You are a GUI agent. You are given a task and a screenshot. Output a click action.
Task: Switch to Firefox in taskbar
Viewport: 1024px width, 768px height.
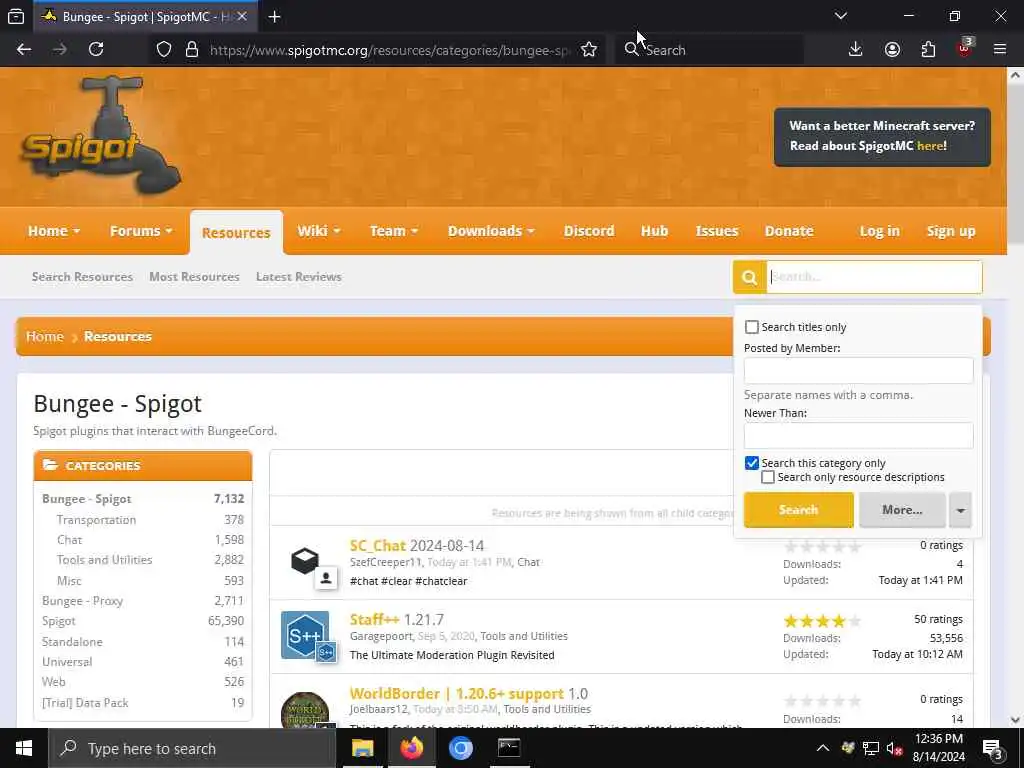click(411, 748)
